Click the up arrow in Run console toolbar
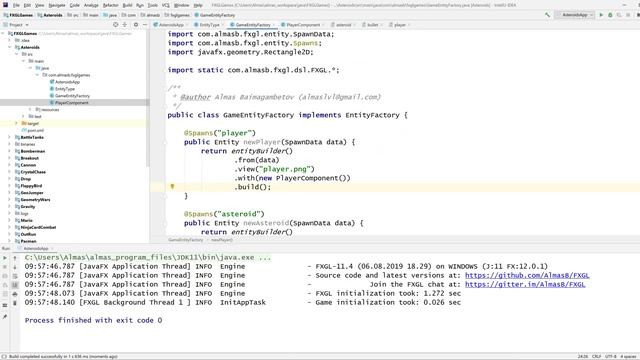The height and width of the screenshot is (360, 640). pos(15,258)
